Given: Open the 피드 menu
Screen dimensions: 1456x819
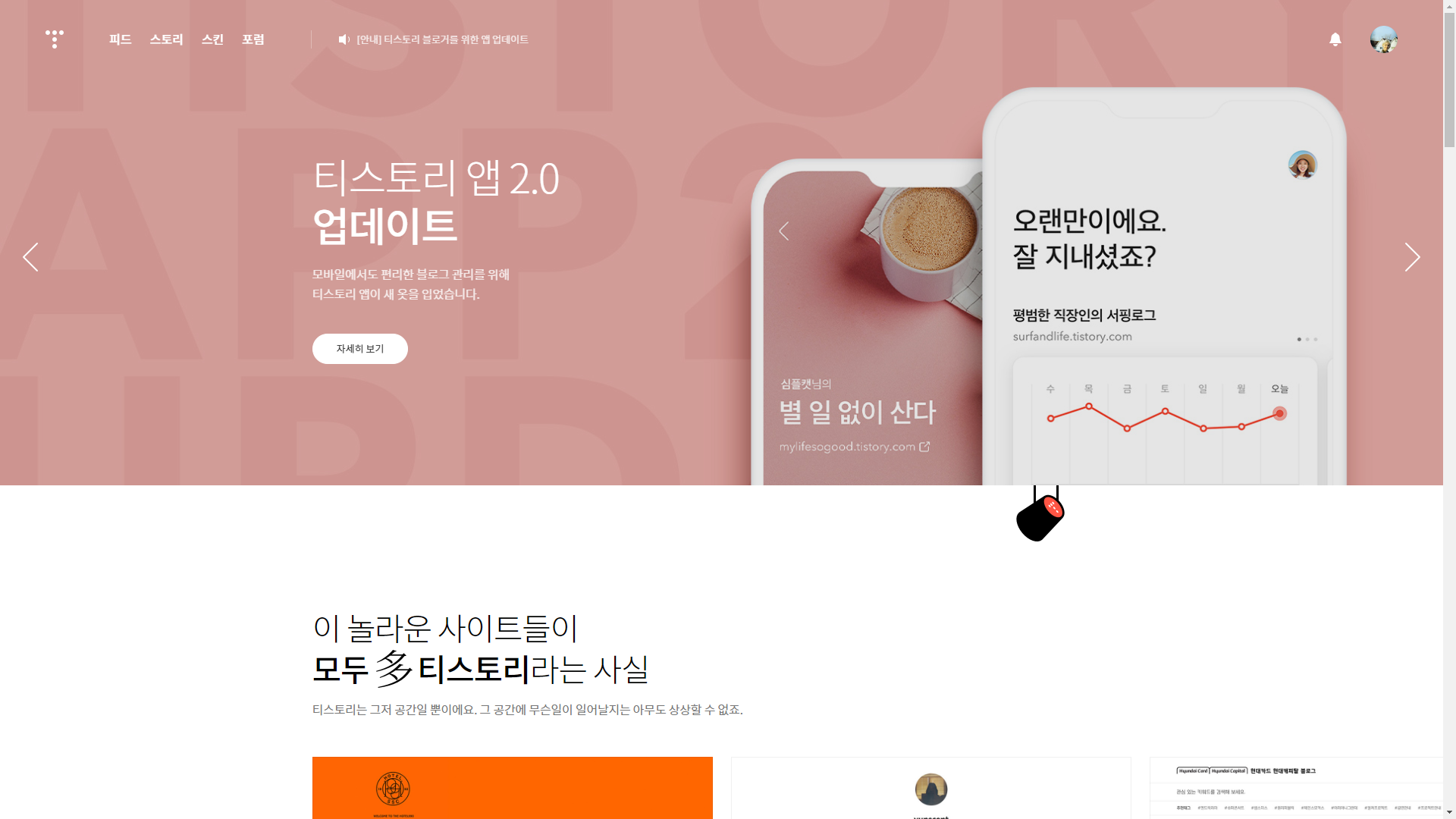Looking at the screenshot, I should pyautogui.click(x=121, y=39).
